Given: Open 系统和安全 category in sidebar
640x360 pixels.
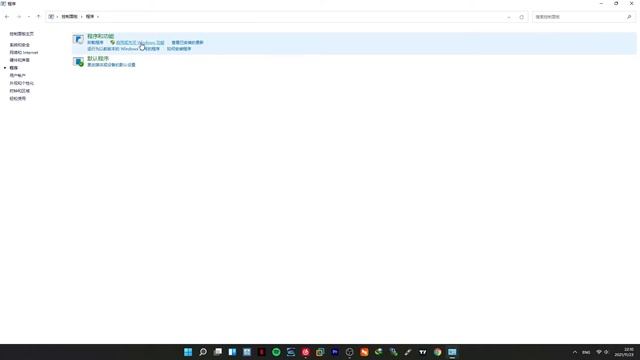Looking at the screenshot, I should pos(20,45).
